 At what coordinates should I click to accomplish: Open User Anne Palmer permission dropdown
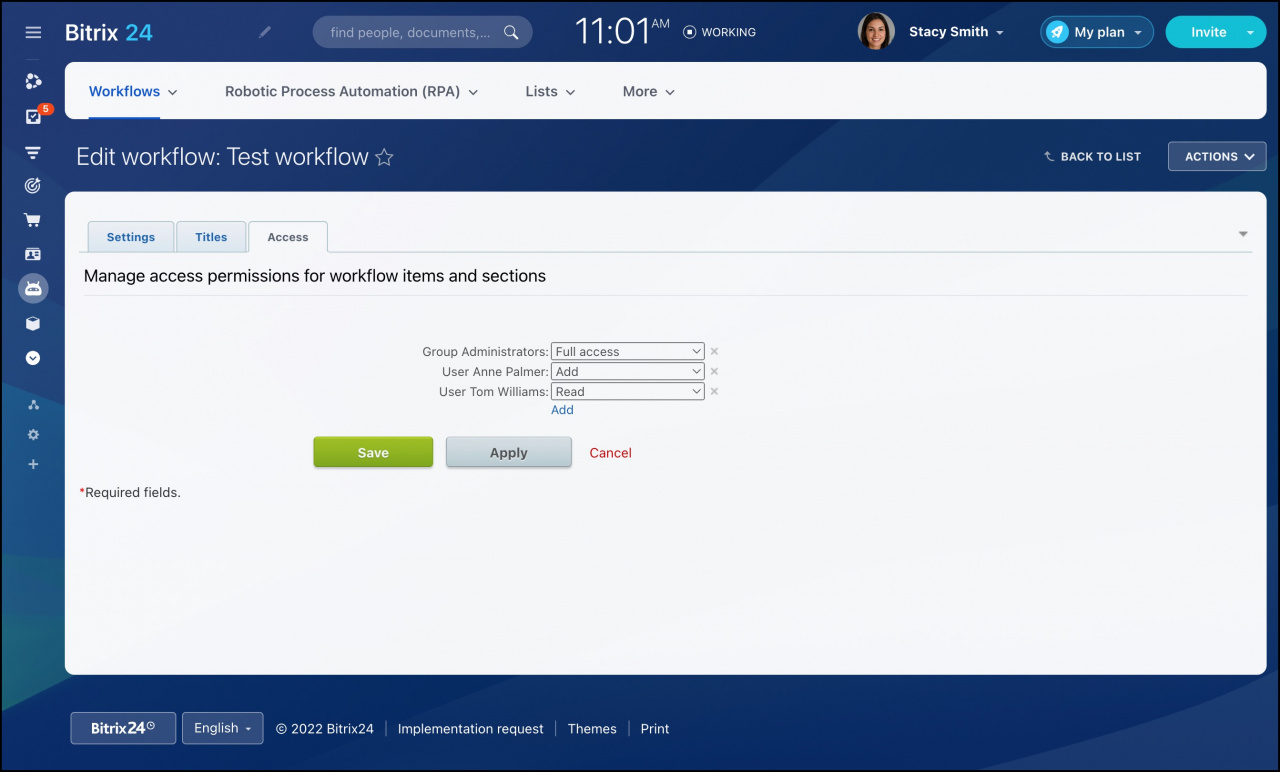(628, 372)
